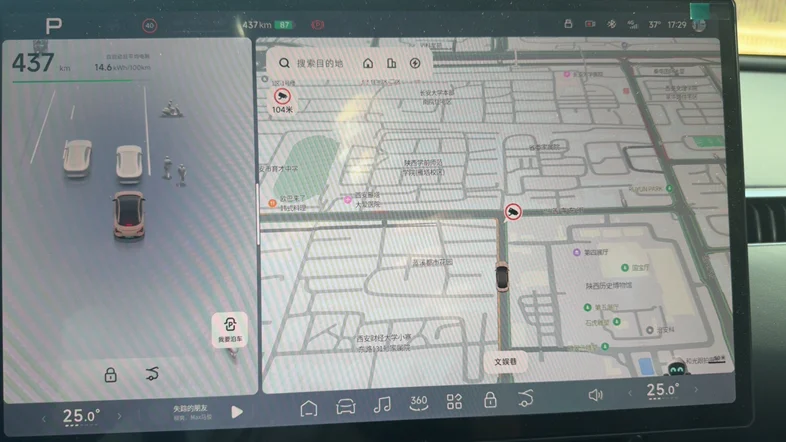The height and width of the screenshot is (442, 786).
Task: Select the 14.6 kWh/100km consumption value
Action: (x=123, y=67)
